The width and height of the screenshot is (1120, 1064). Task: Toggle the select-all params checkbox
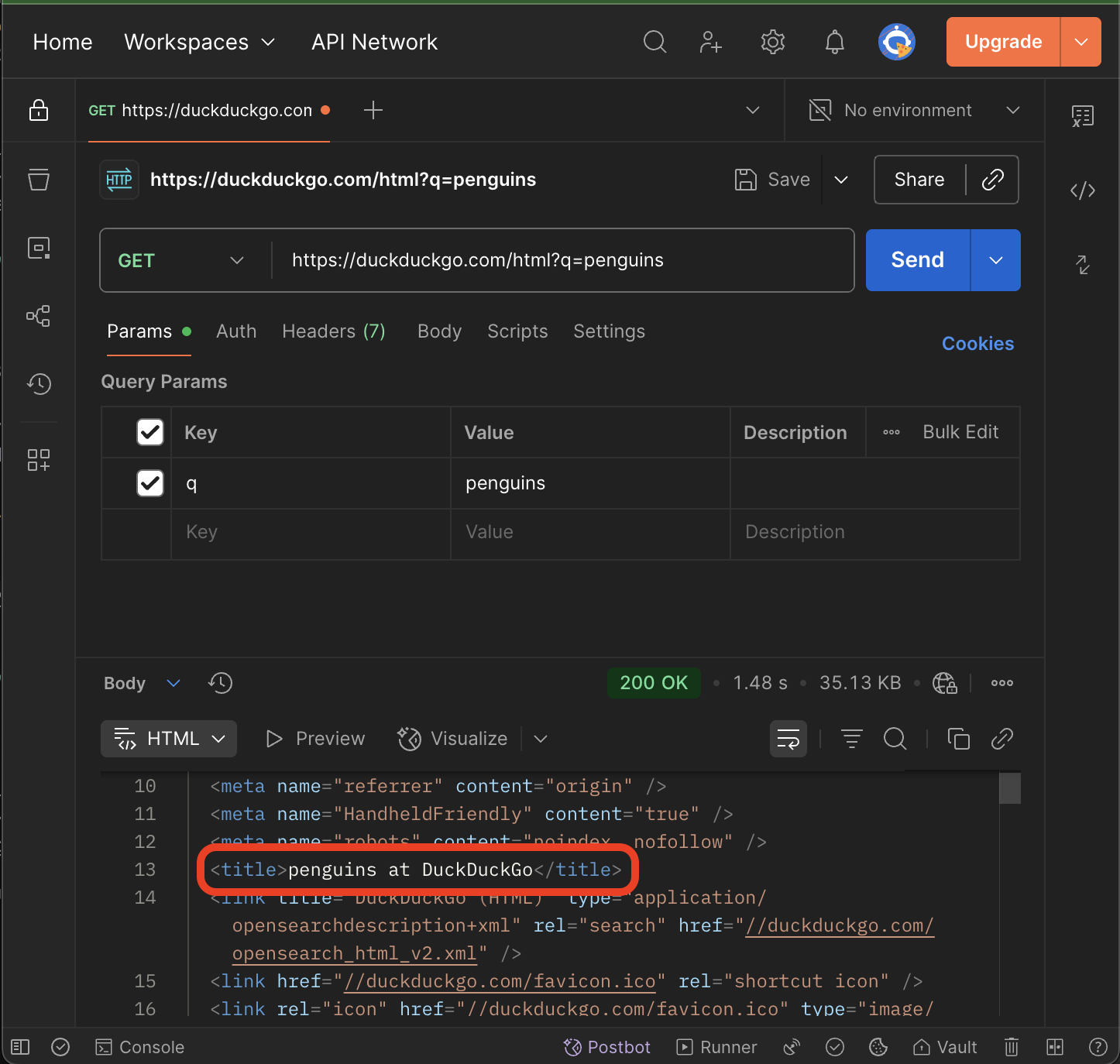tap(150, 432)
